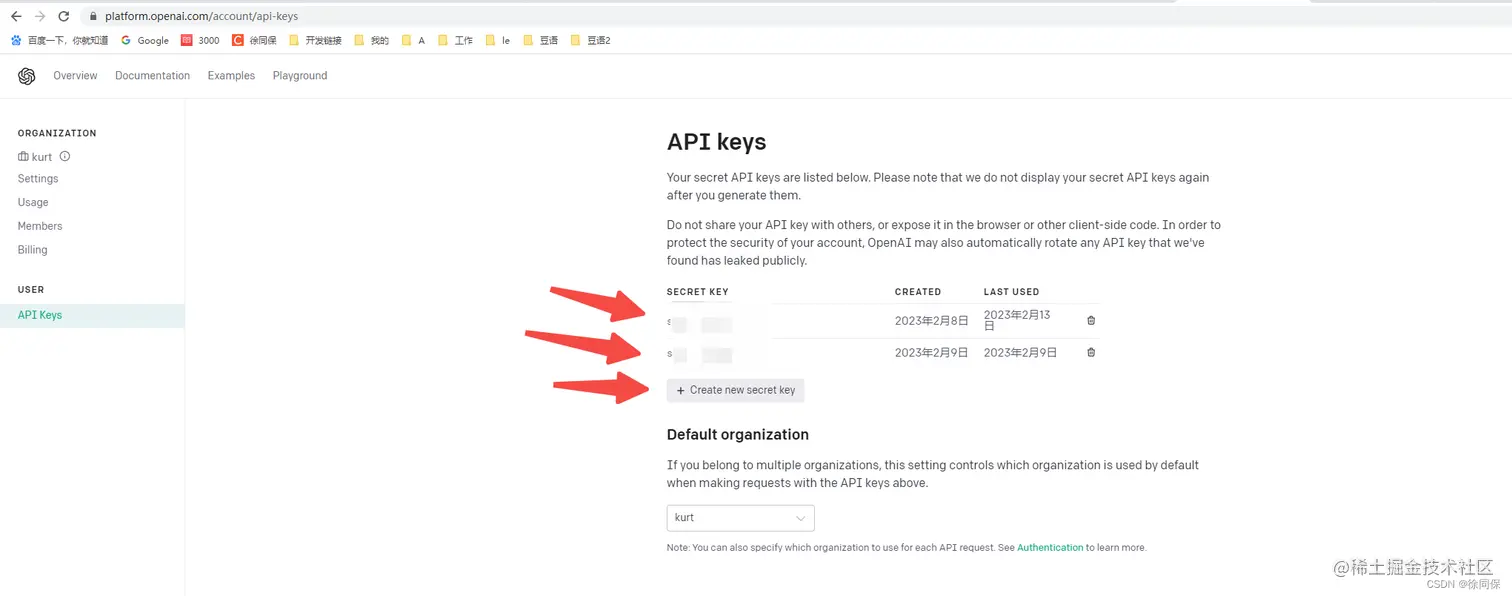Open the Documentation nav item
1512x596 pixels.
[x=152, y=76]
